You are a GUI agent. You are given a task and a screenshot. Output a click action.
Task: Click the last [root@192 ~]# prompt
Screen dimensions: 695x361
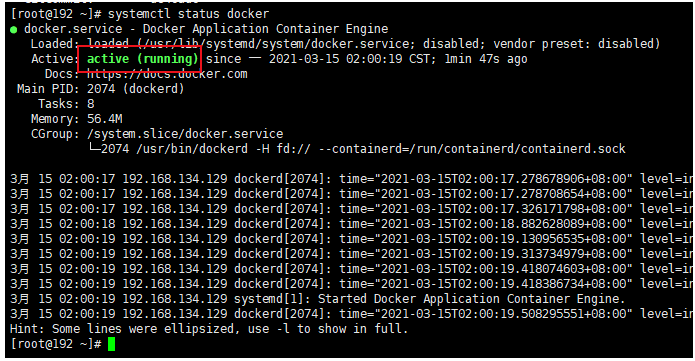coord(56,344)
